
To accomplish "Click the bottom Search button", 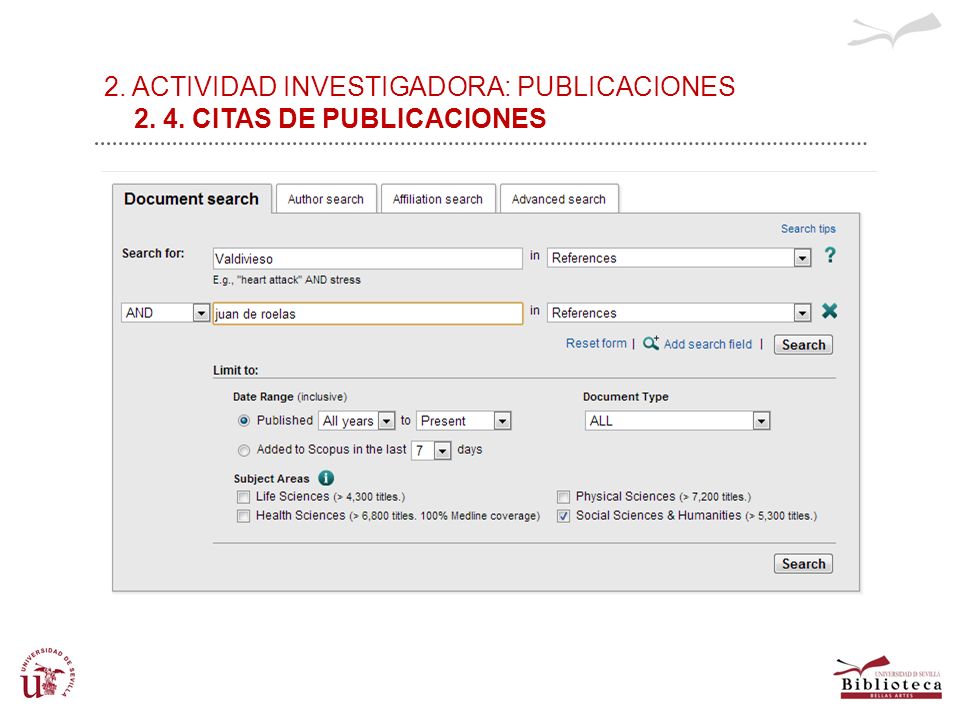I will coord(803,564).
